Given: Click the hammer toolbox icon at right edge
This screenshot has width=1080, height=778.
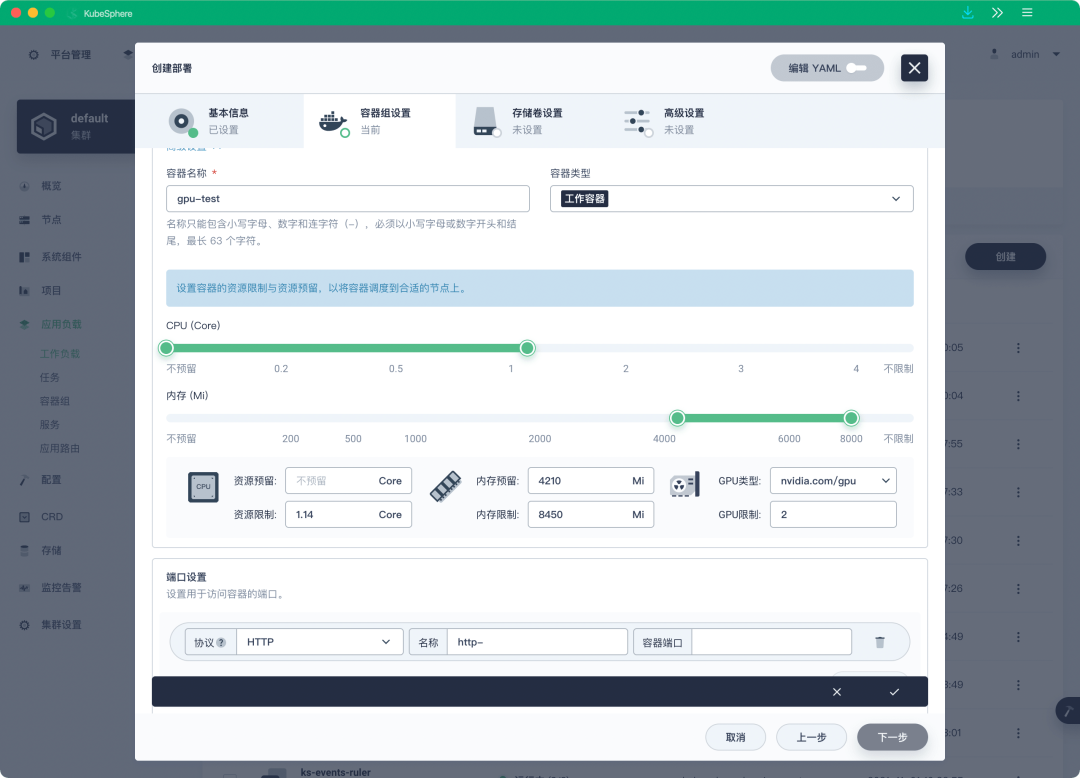Looking at the screenshot, I should click(1068, 711).
